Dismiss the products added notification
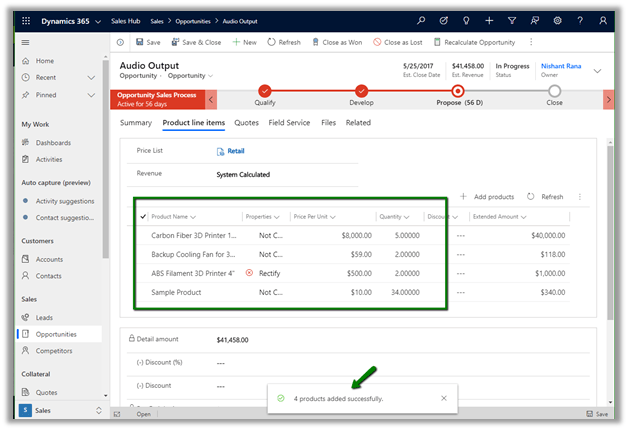The image size is (628, 430). 444,398
